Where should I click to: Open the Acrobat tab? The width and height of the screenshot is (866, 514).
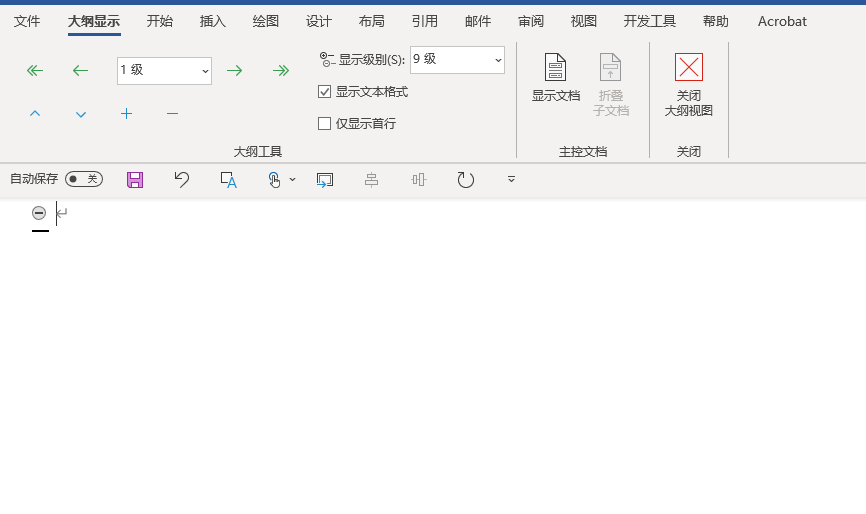[x=782, y=22]
